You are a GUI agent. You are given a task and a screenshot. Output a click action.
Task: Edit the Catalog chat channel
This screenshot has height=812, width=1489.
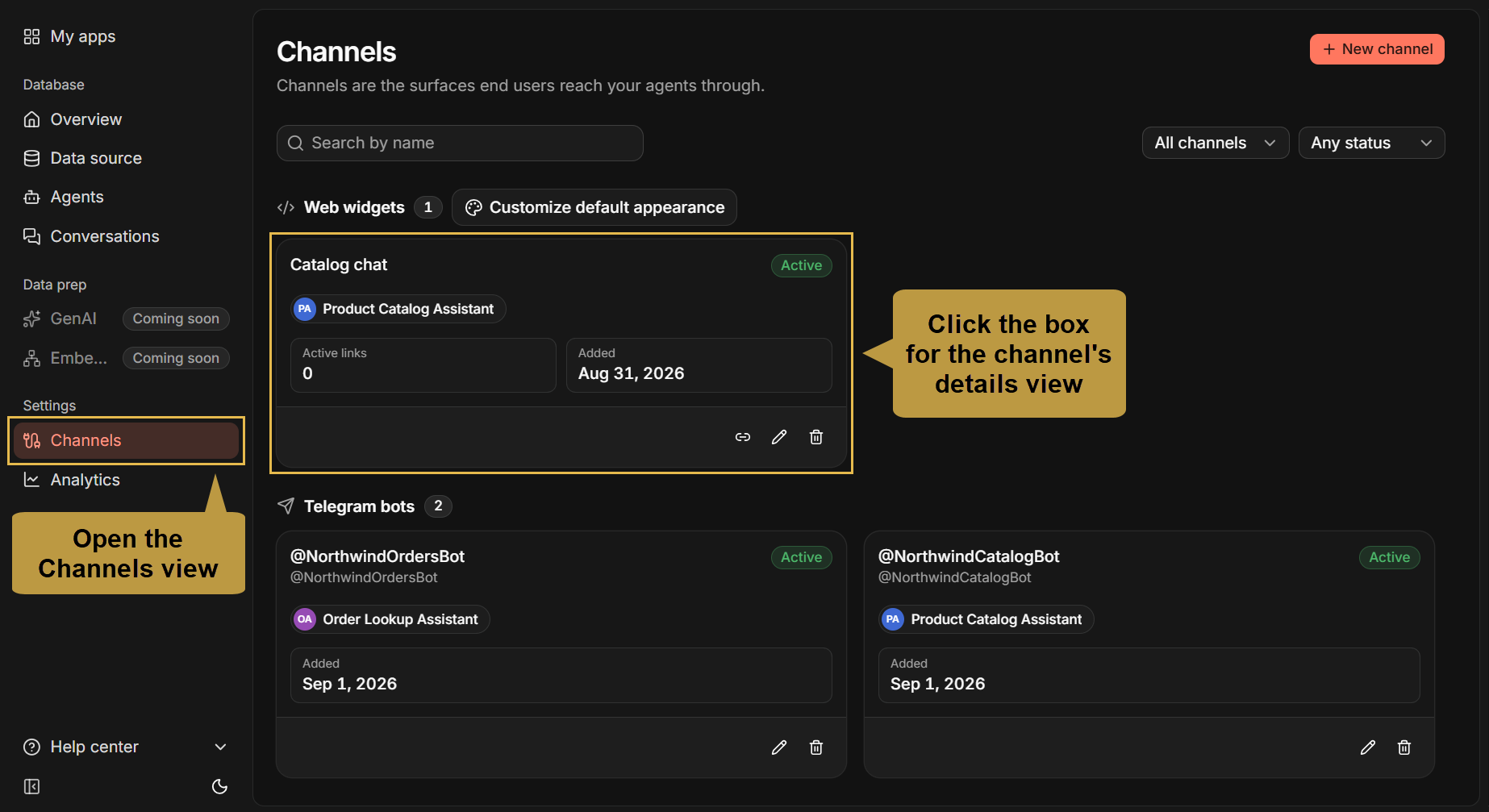pyautogui.click(x=779, y=437)
